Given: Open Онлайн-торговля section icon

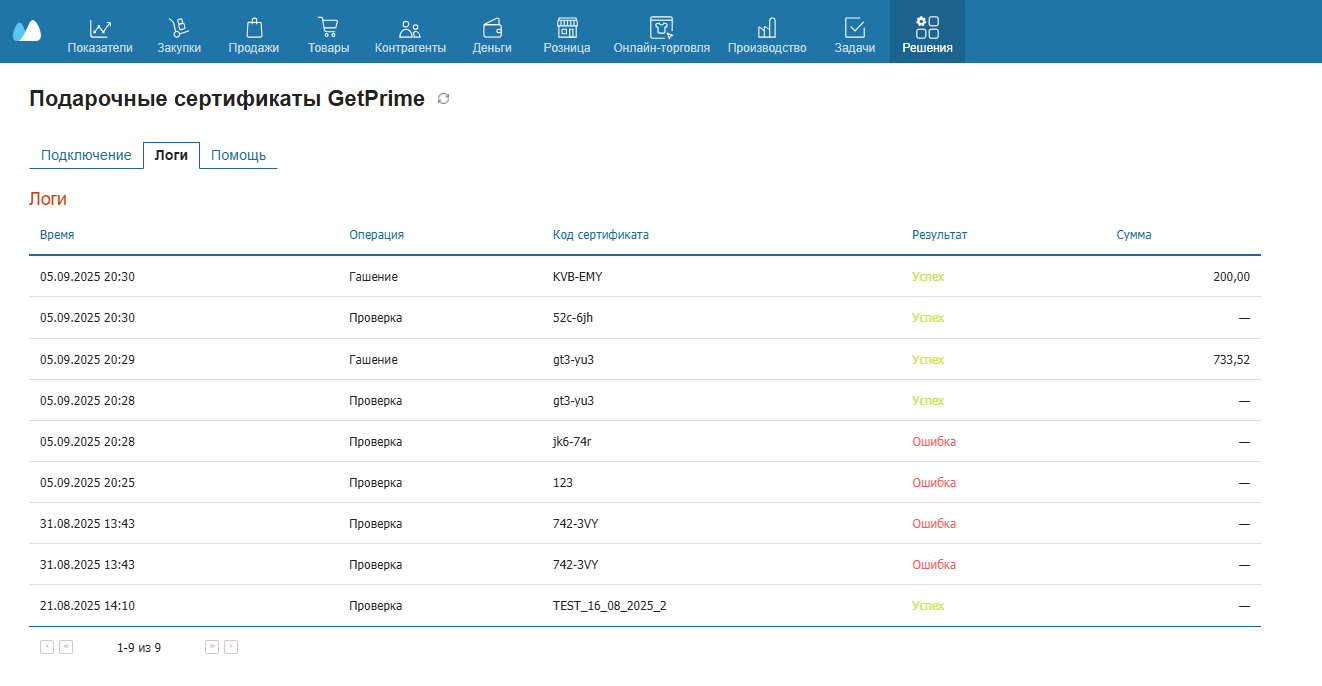Looking at the screenshot, I should pos(661,28).
